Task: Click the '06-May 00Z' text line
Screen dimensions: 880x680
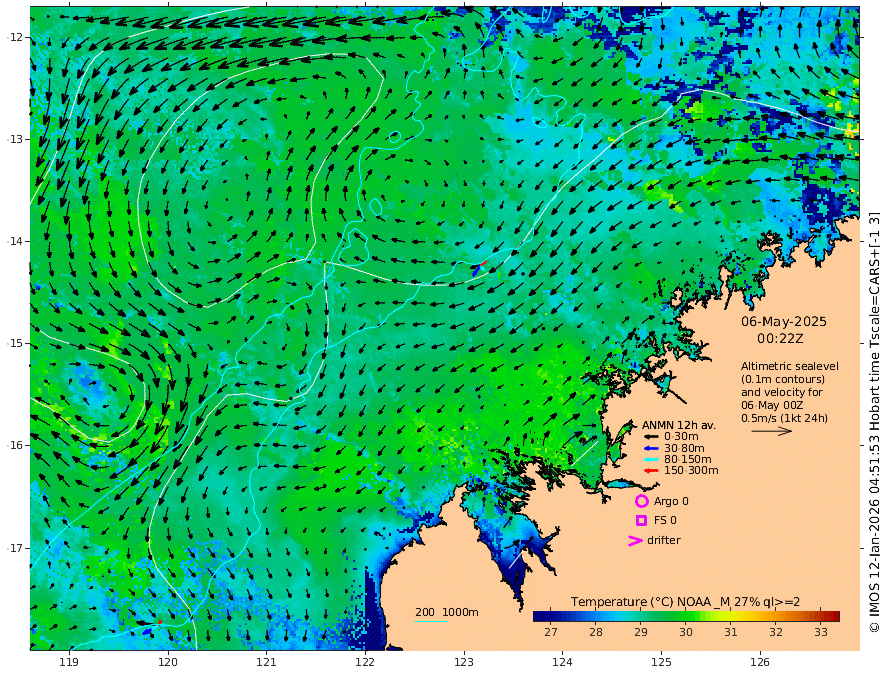Action: point(772,405)
